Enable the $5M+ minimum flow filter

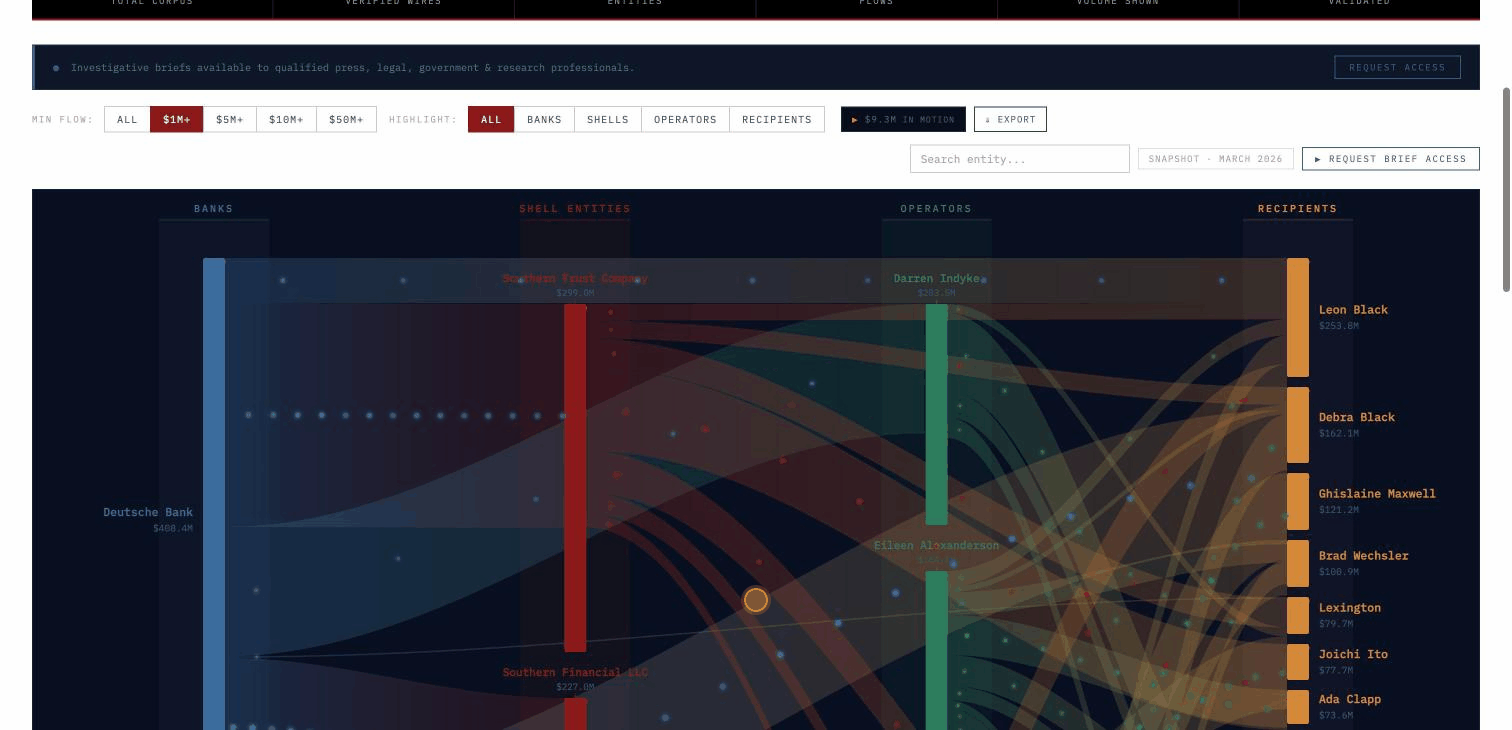[230, 119]
